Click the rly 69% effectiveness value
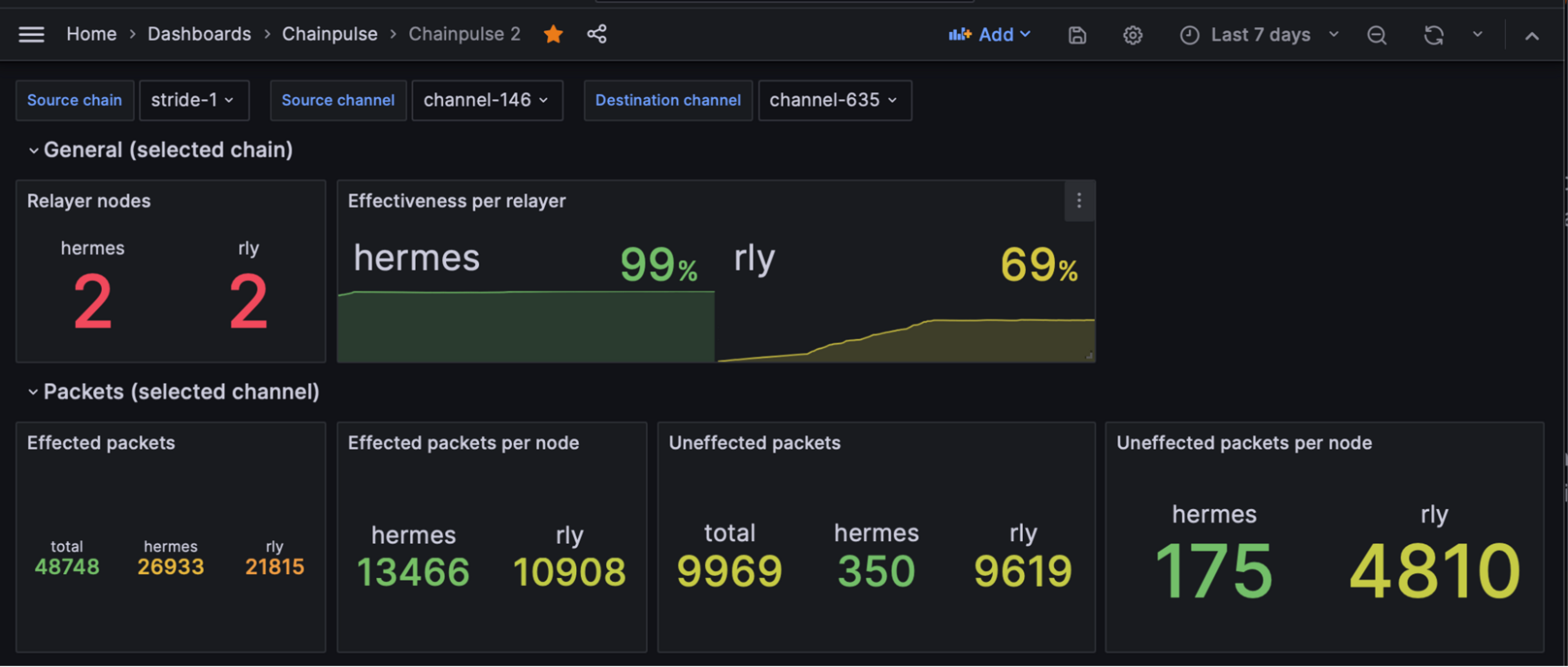This screenshot has width=1568, height=667. 1039,264
